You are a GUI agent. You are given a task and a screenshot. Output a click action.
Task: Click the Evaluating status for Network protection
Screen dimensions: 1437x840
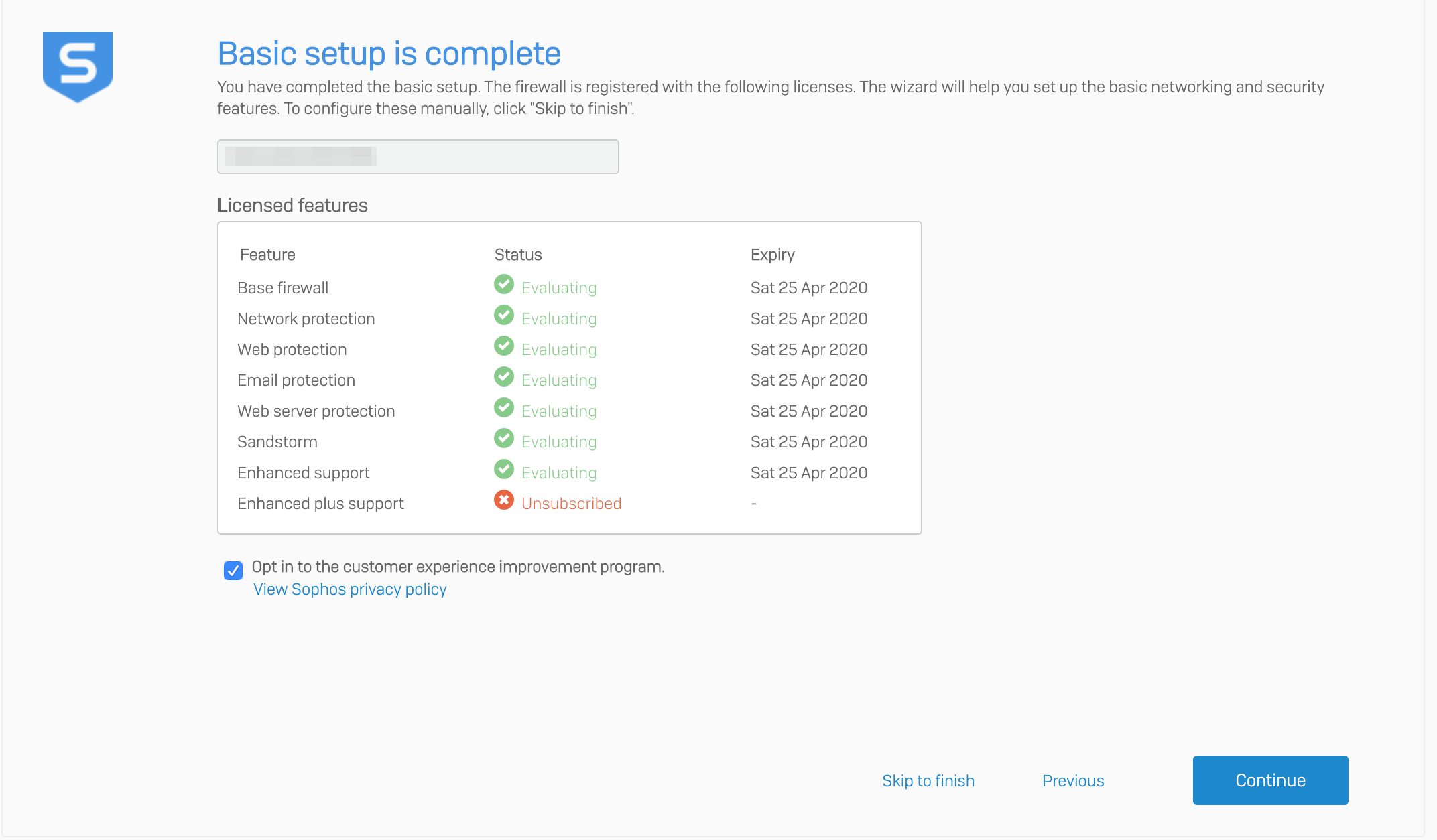(x=559, y=319)
